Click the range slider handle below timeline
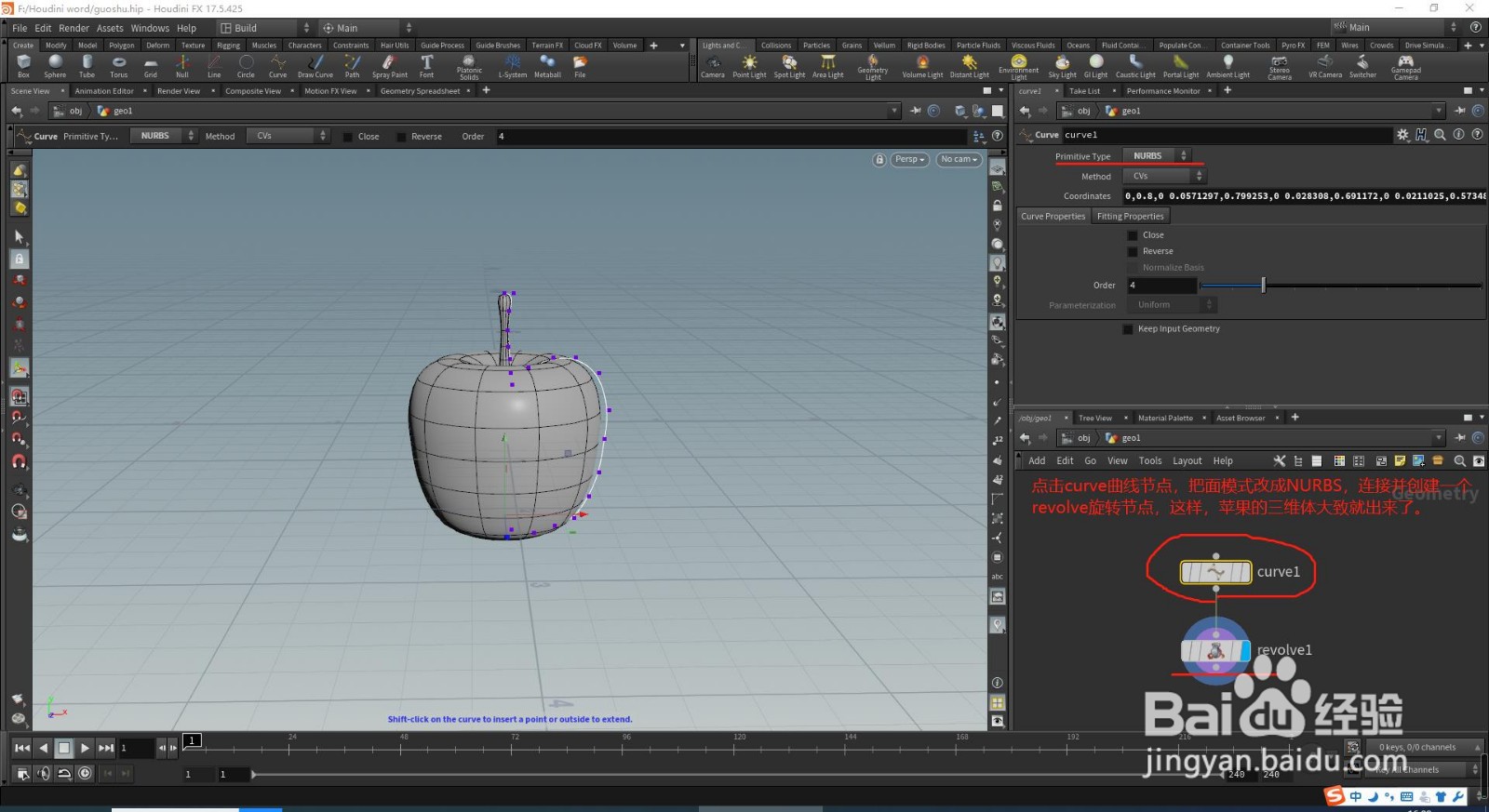The height and width of the screenshot is (812, 1489). tap(254, 774)
